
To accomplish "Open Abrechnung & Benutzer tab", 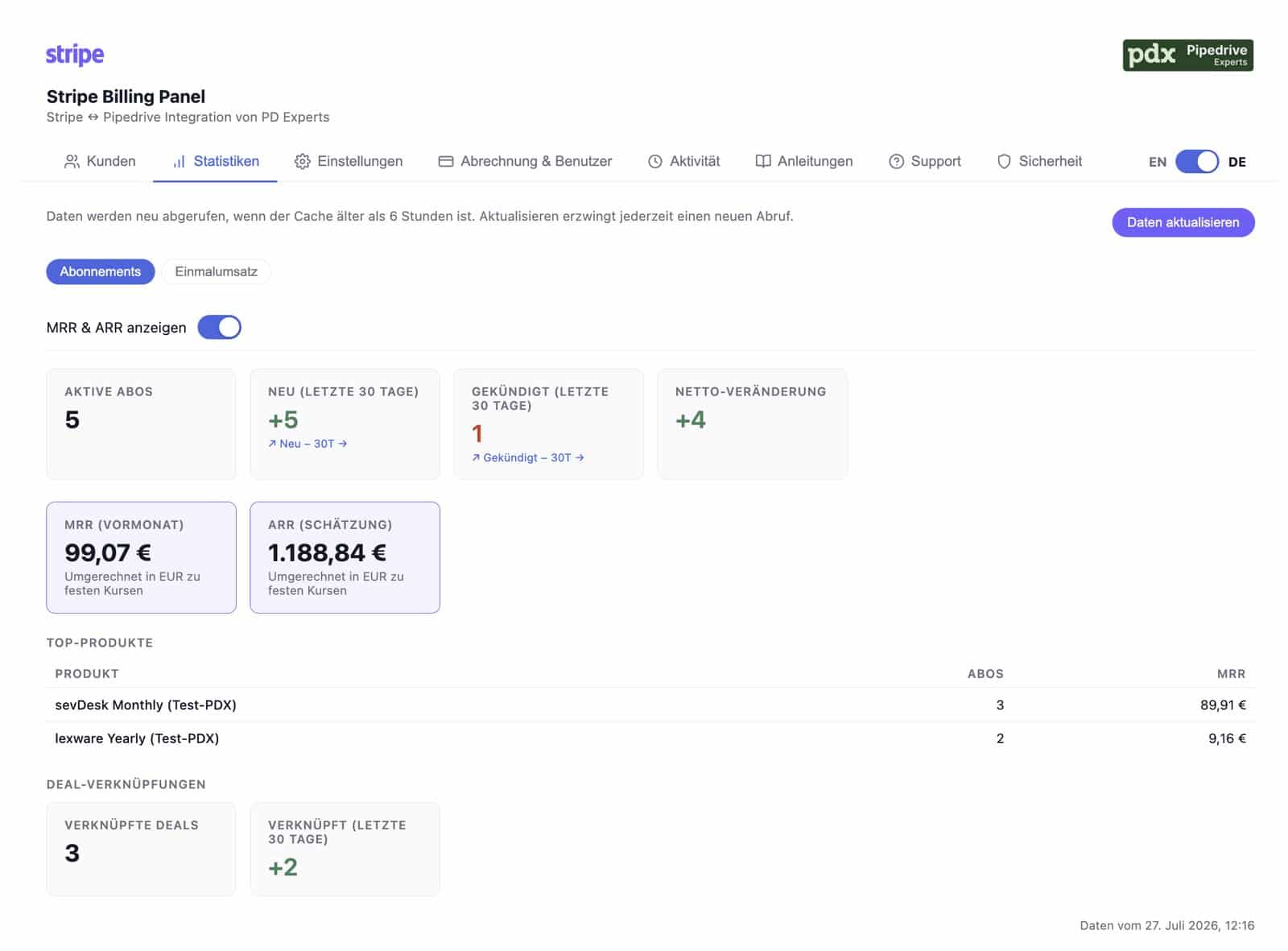I will [525, 161].
